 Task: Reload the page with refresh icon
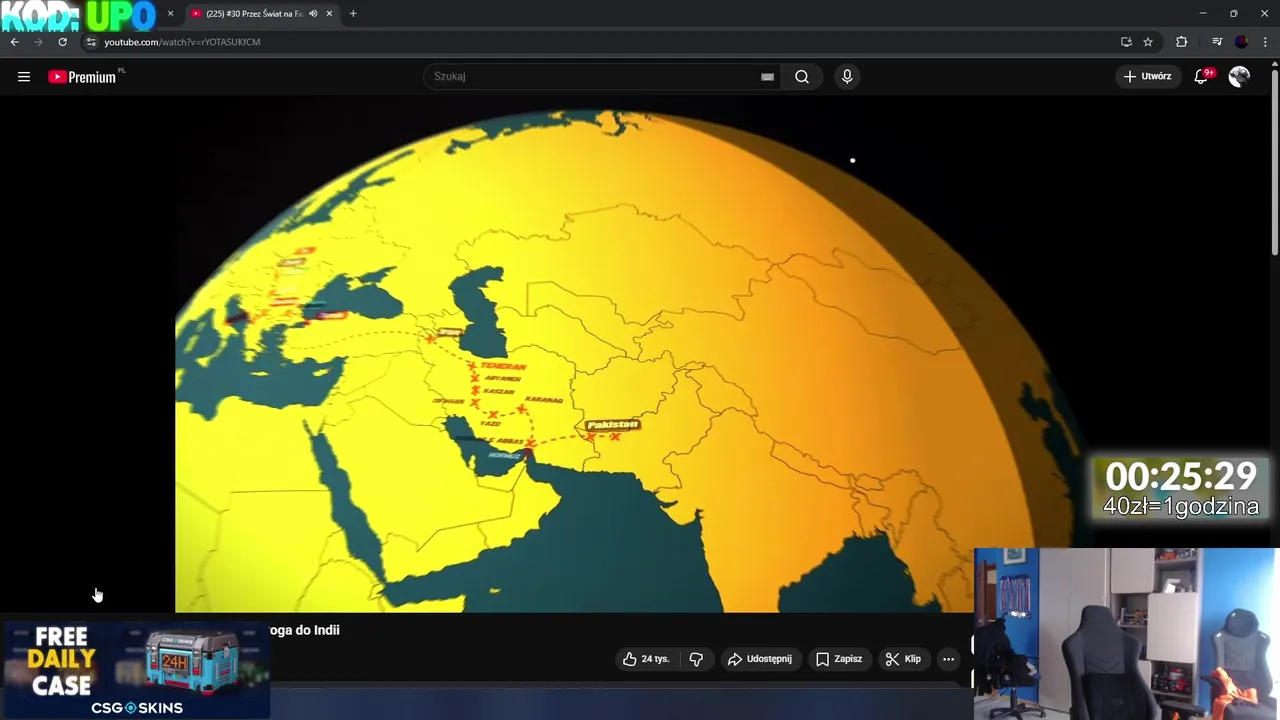[62, 42]
